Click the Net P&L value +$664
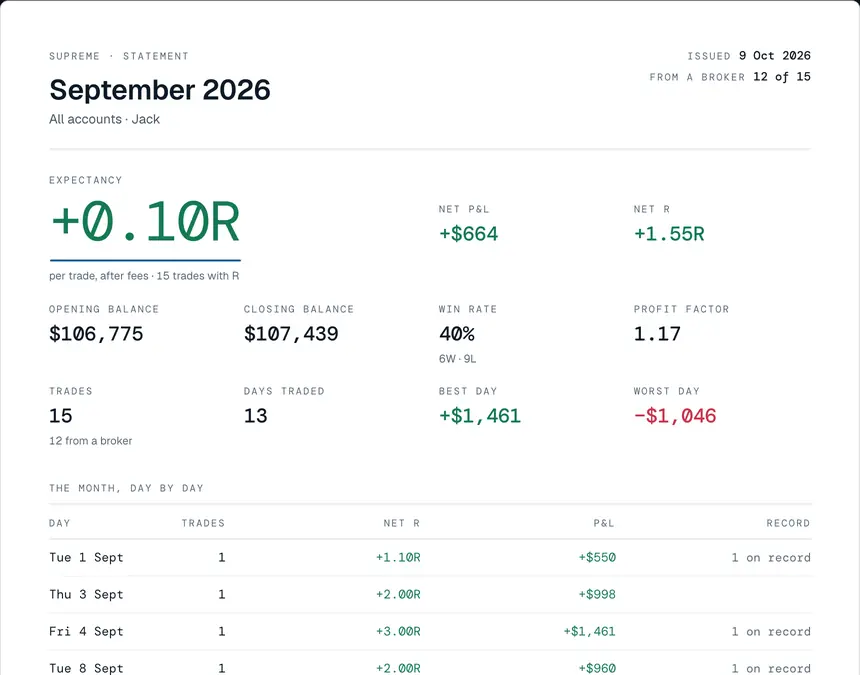This screenshot has height=675, width=860. pyautogui.click(x=468, y=234)
